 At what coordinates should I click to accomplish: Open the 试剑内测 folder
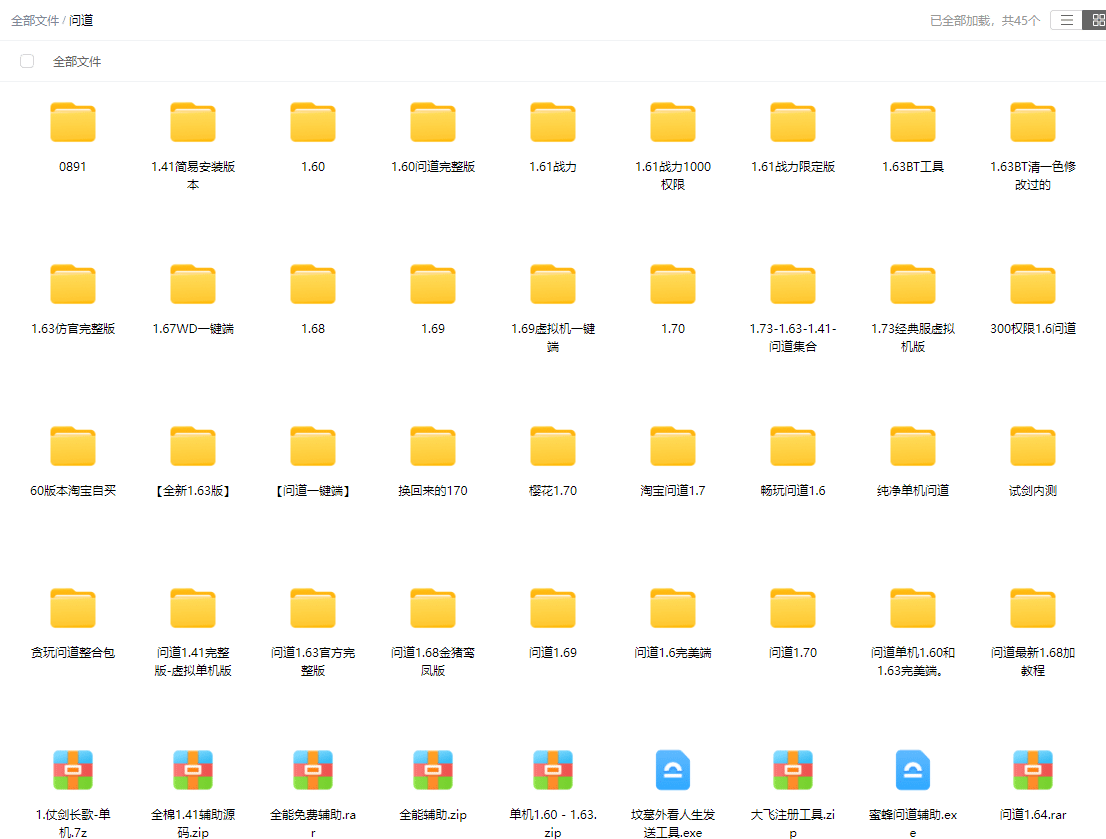pyautogui.click(x=1033, y=447)
